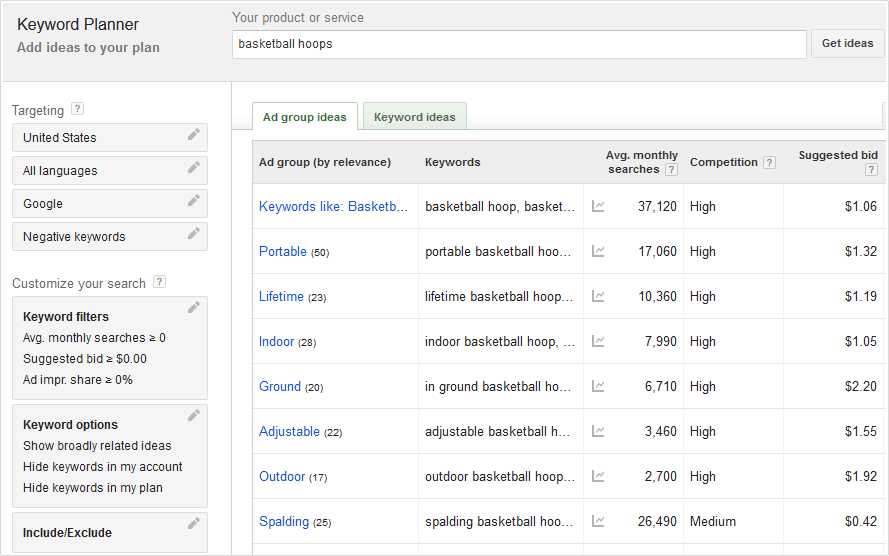Viewport: 889px width, 556px height.
Task: Click 'Hide keywords in my account' text
Action: [103, 467]
